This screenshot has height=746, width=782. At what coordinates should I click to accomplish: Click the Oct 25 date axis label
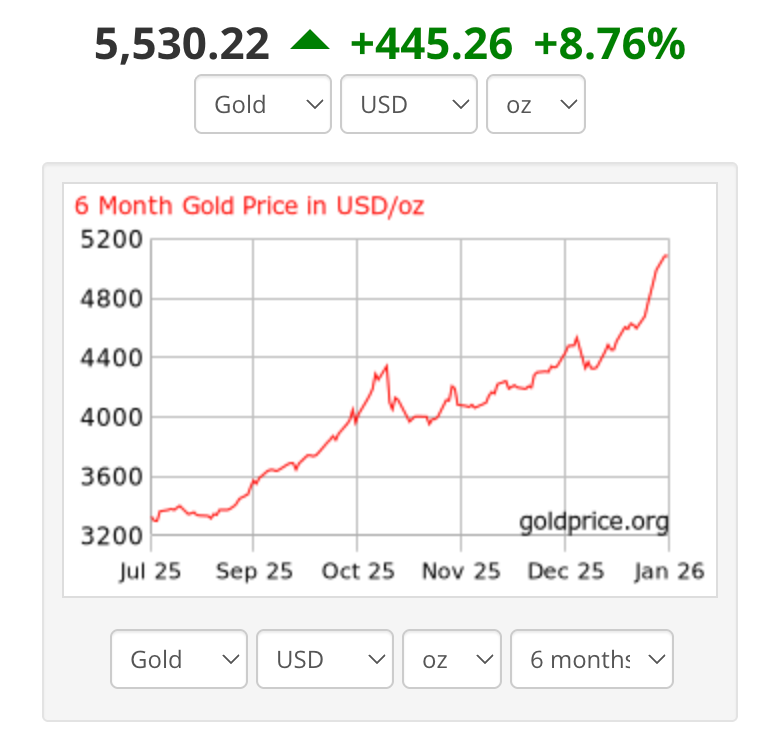point(357,572)
